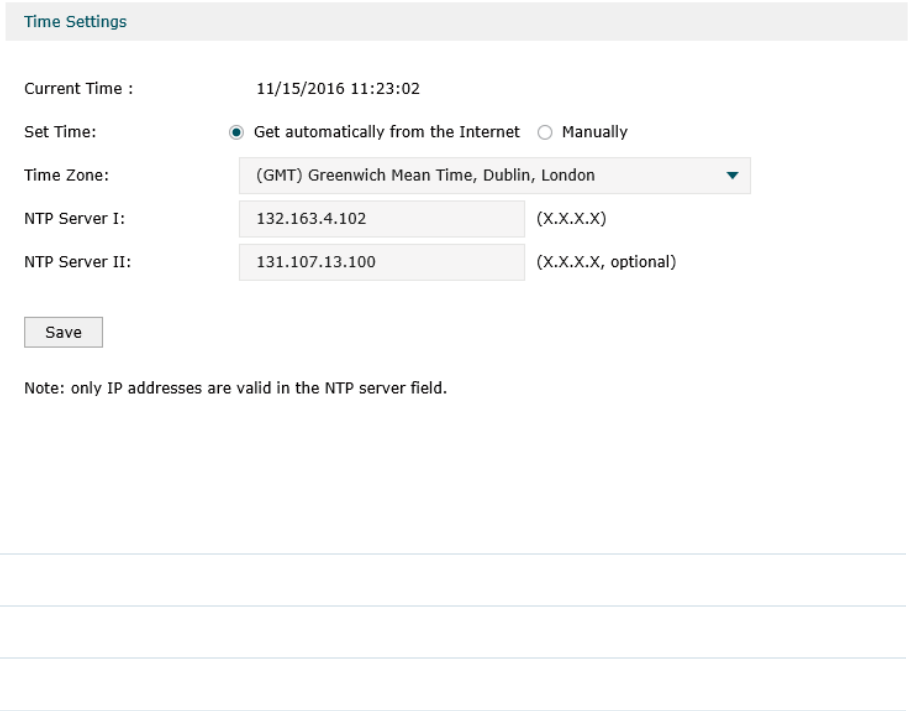Click the Set Time label
908x711 pixels.
pos(60,132)
